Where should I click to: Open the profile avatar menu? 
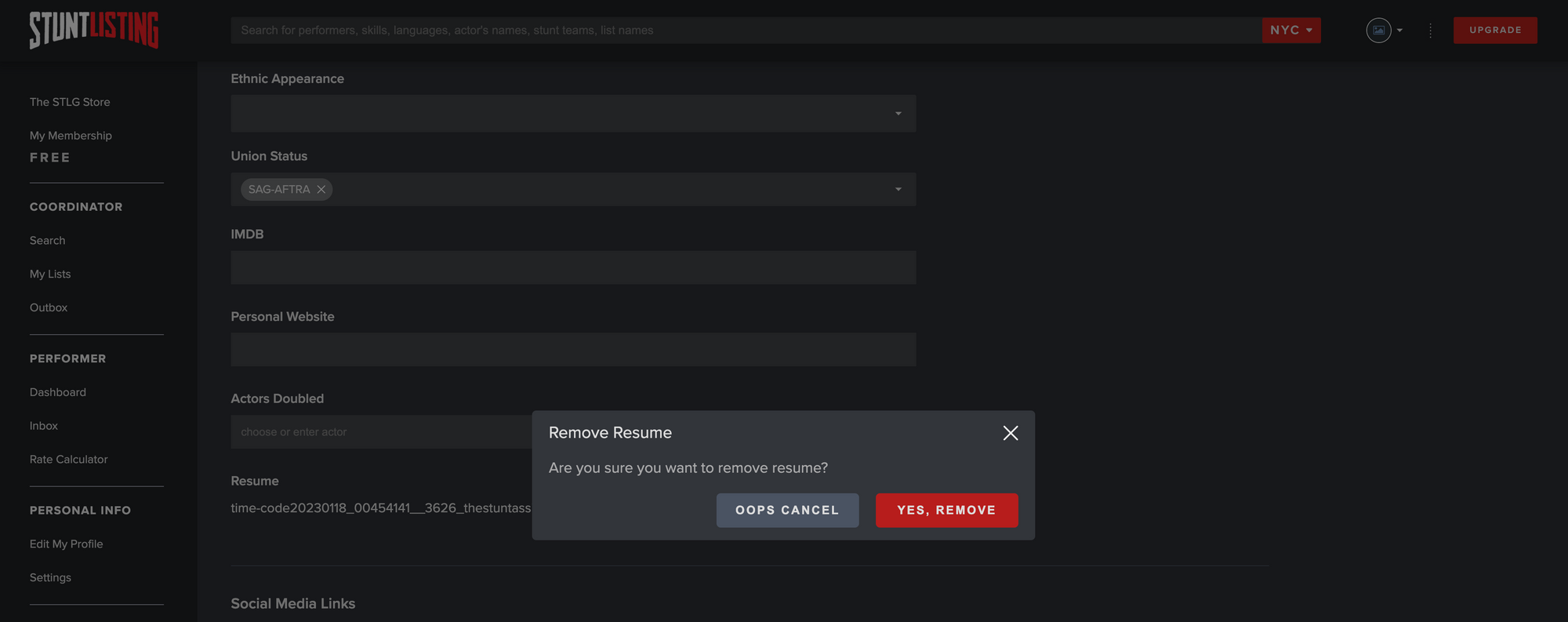(1378, 30)
